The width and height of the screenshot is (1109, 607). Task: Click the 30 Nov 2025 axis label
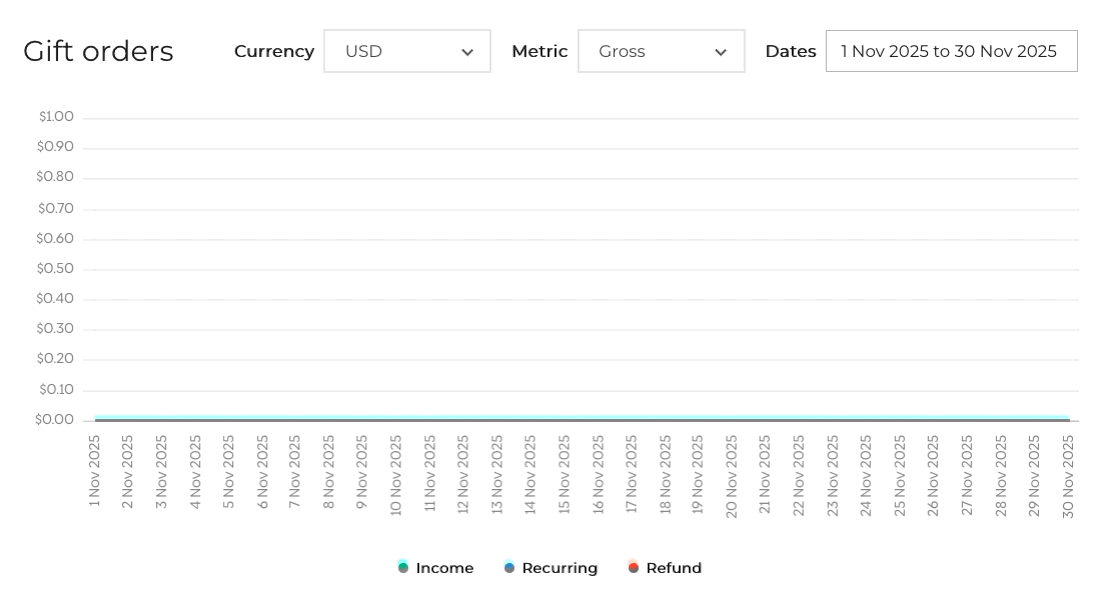[1068, 476]
